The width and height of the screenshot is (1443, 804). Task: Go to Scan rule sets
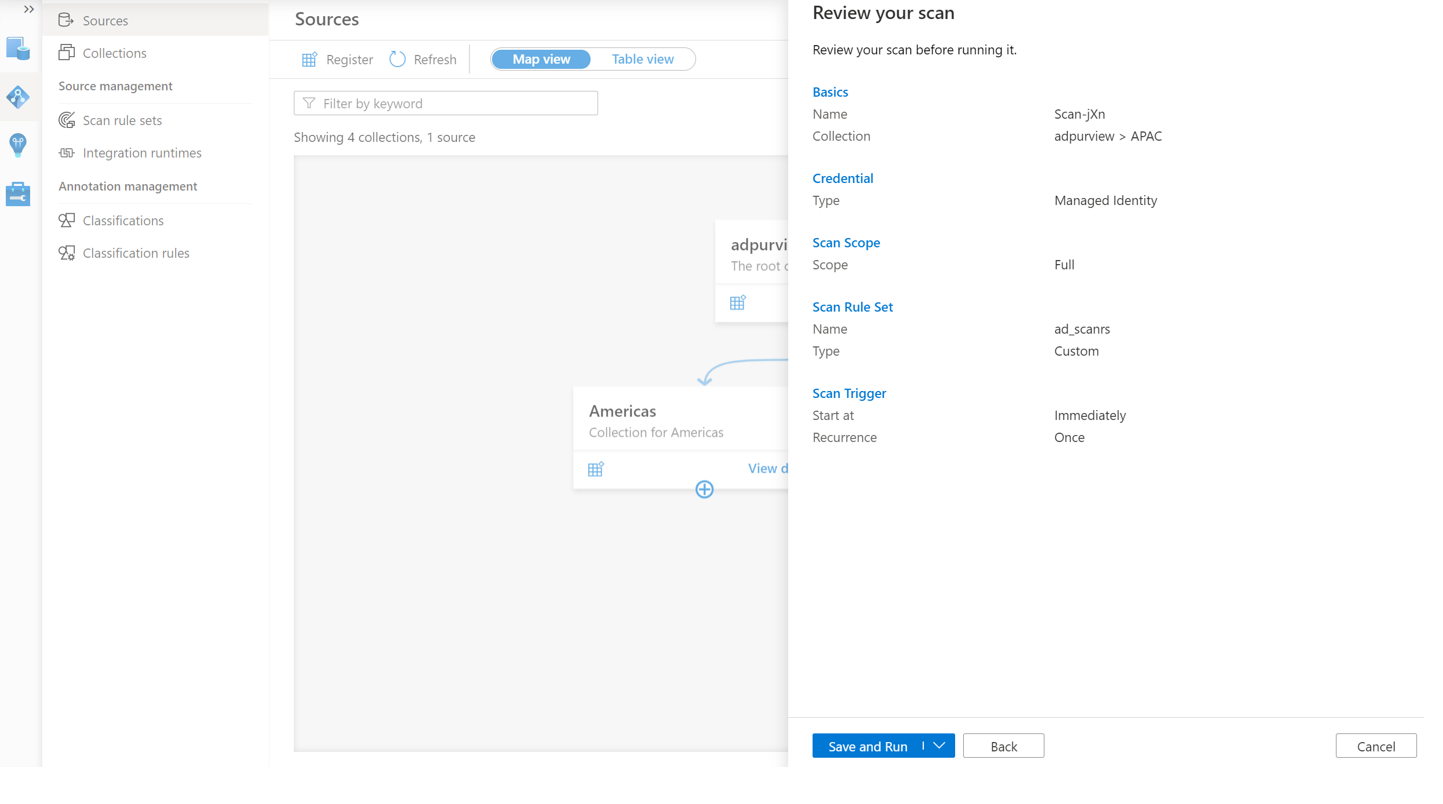(122, 120)
